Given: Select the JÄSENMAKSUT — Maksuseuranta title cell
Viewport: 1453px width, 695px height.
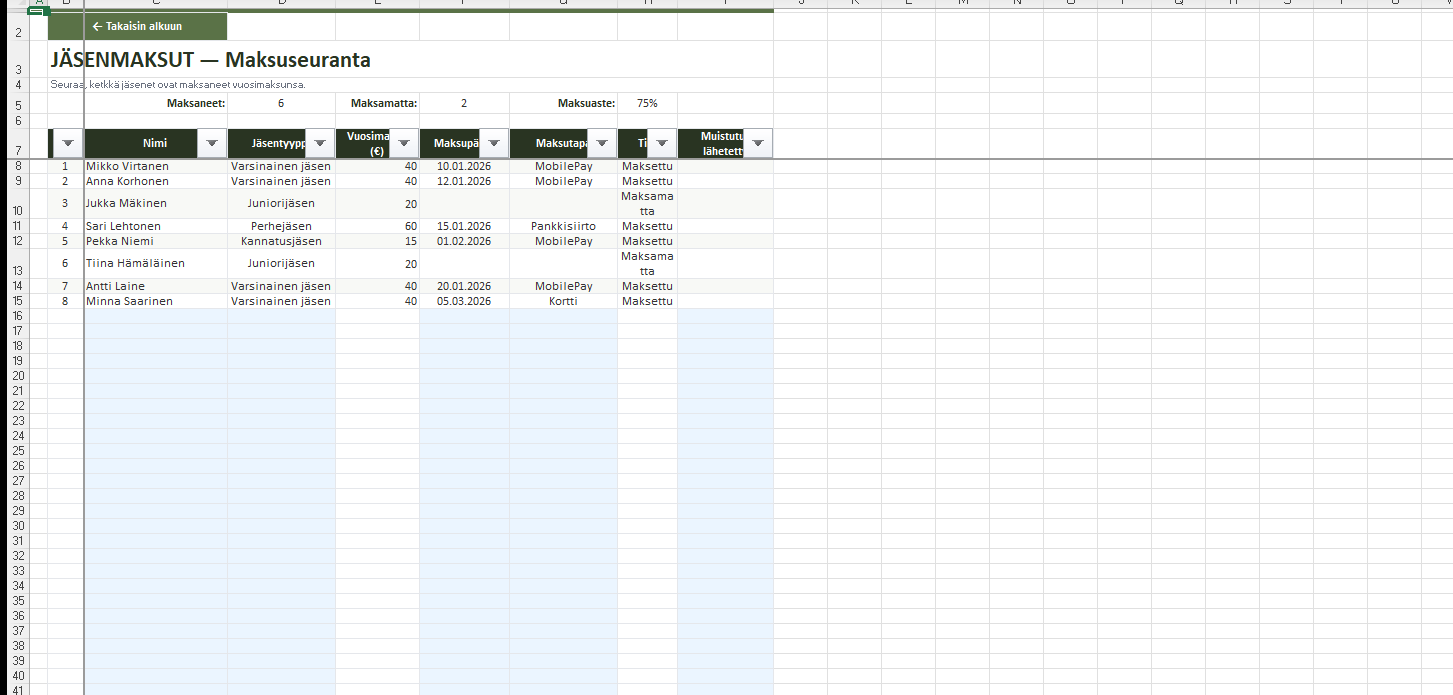Looking at the screenshot, I should pyautogui.click(x=211, y=60).
